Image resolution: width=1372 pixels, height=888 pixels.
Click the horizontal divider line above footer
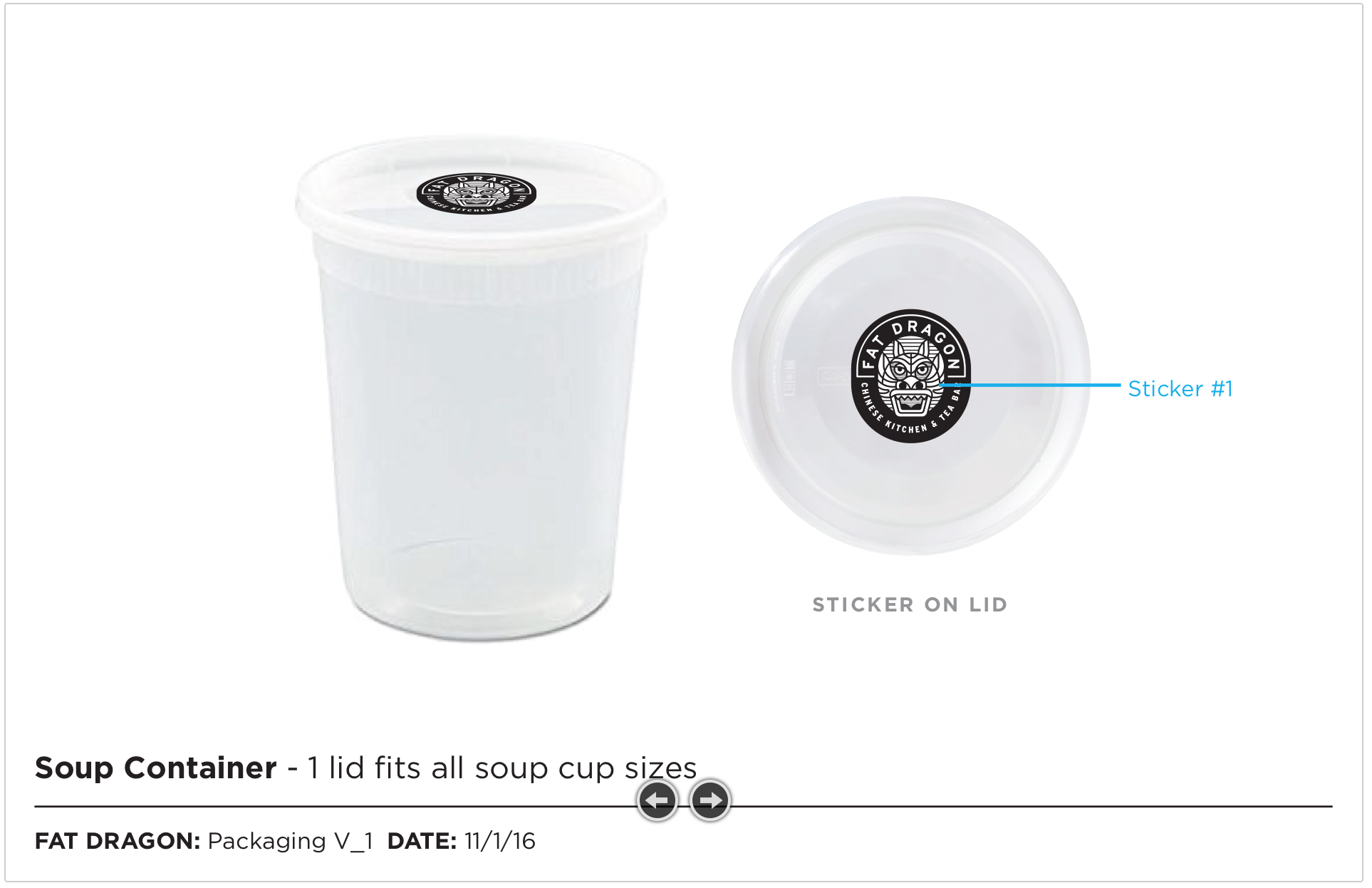tap(683, 807)
